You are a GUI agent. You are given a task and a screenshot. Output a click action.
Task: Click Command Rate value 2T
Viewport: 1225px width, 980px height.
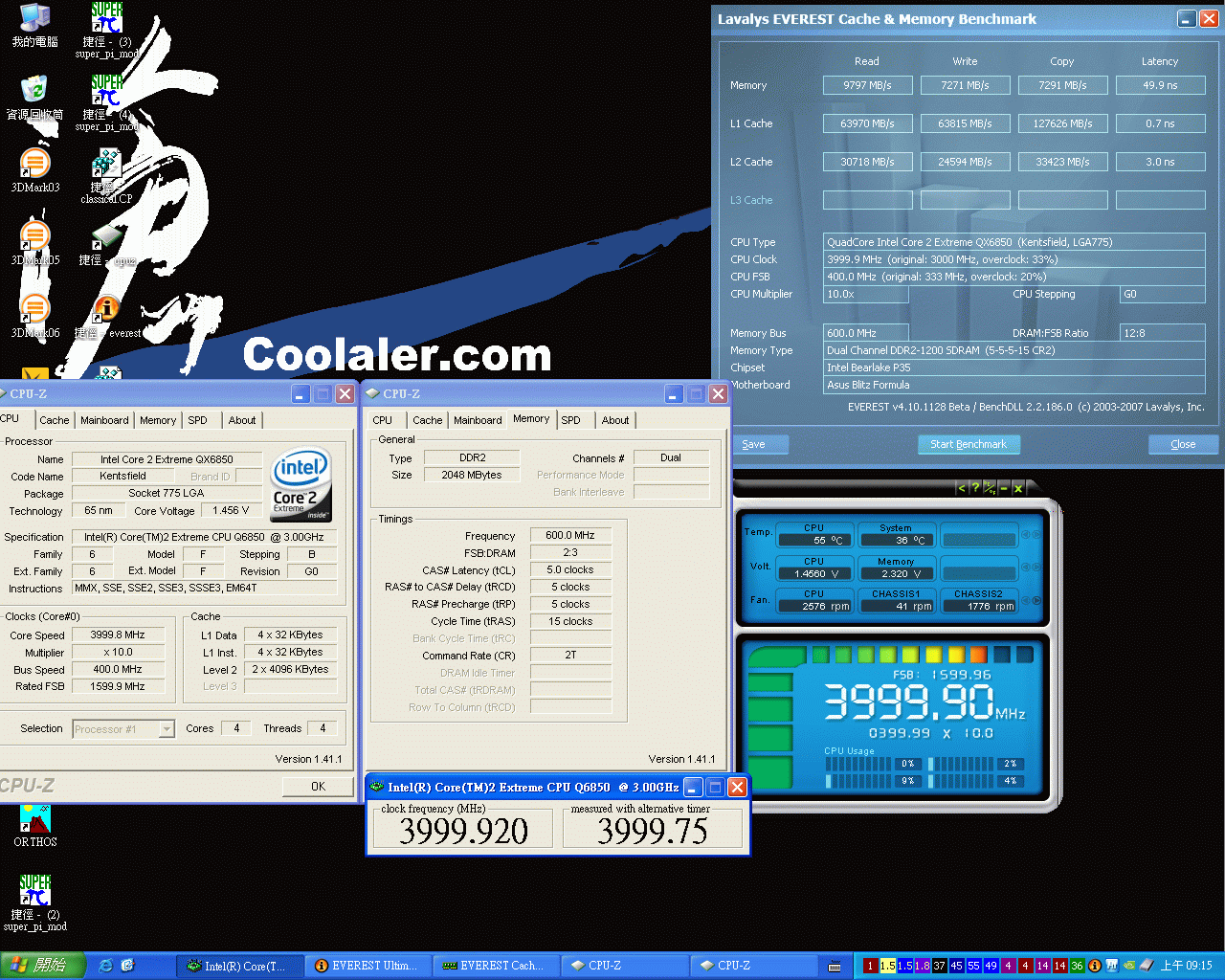[570, 656]
